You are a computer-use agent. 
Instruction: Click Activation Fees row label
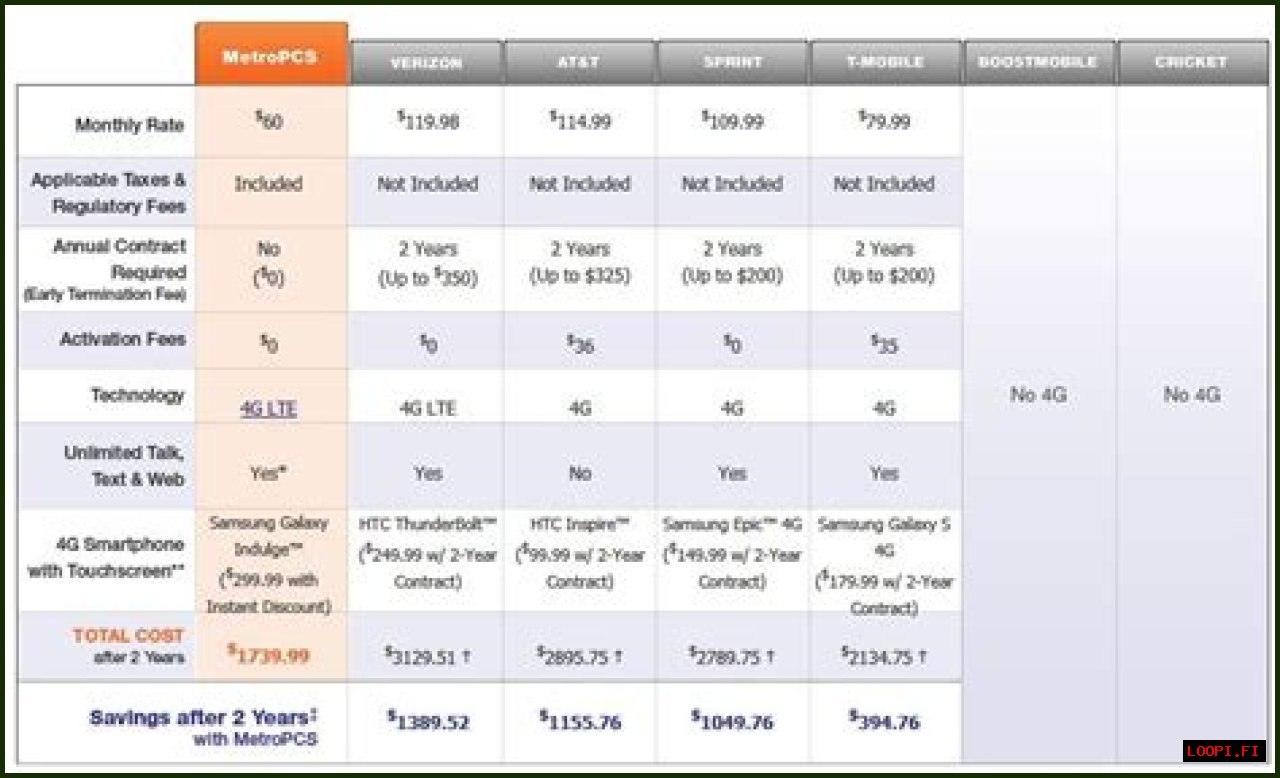click(123, 339)
